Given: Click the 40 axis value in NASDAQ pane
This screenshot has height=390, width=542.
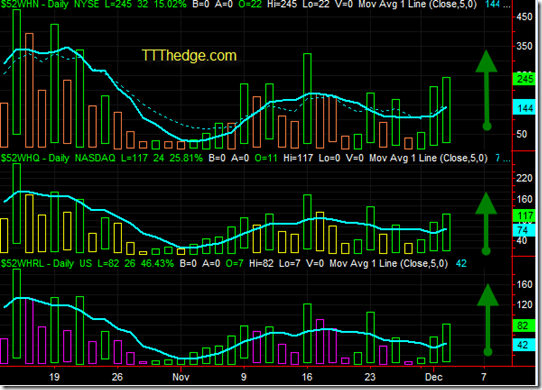Looking at the screenshot, I should pyautogui.click(x=522, y=241).
